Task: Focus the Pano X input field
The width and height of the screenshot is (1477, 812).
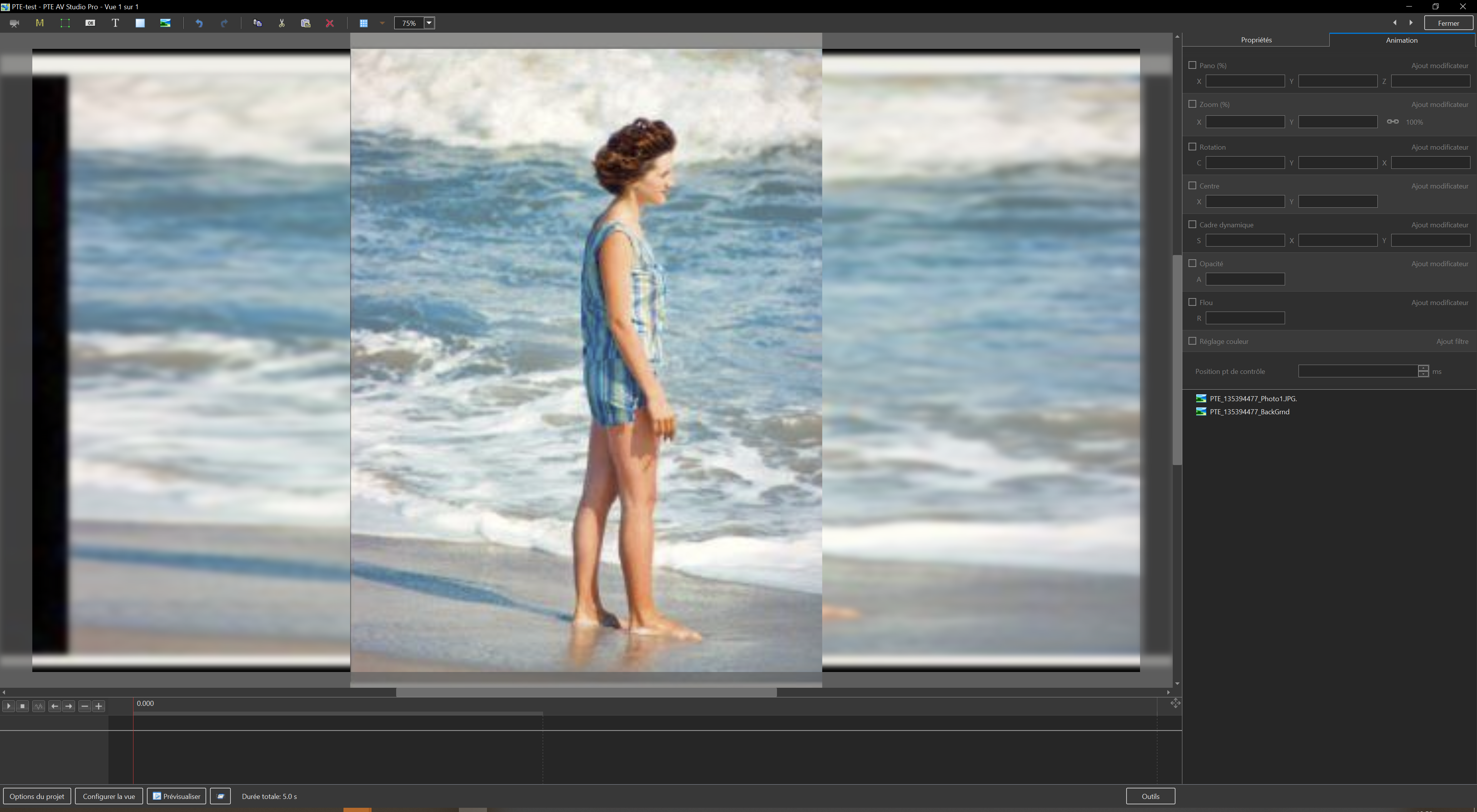Action: pyautogui.click(x=1245, y=82)
